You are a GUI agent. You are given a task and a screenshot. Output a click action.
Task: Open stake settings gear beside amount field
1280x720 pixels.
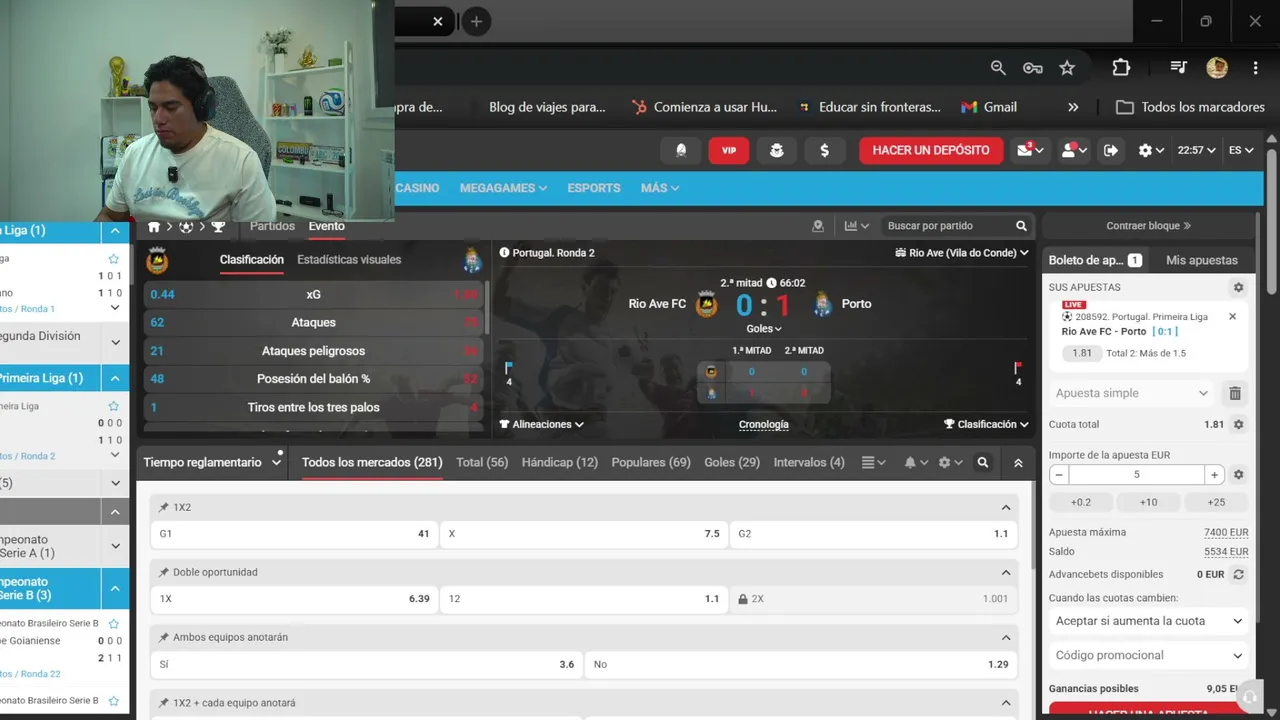[1238, 475]
